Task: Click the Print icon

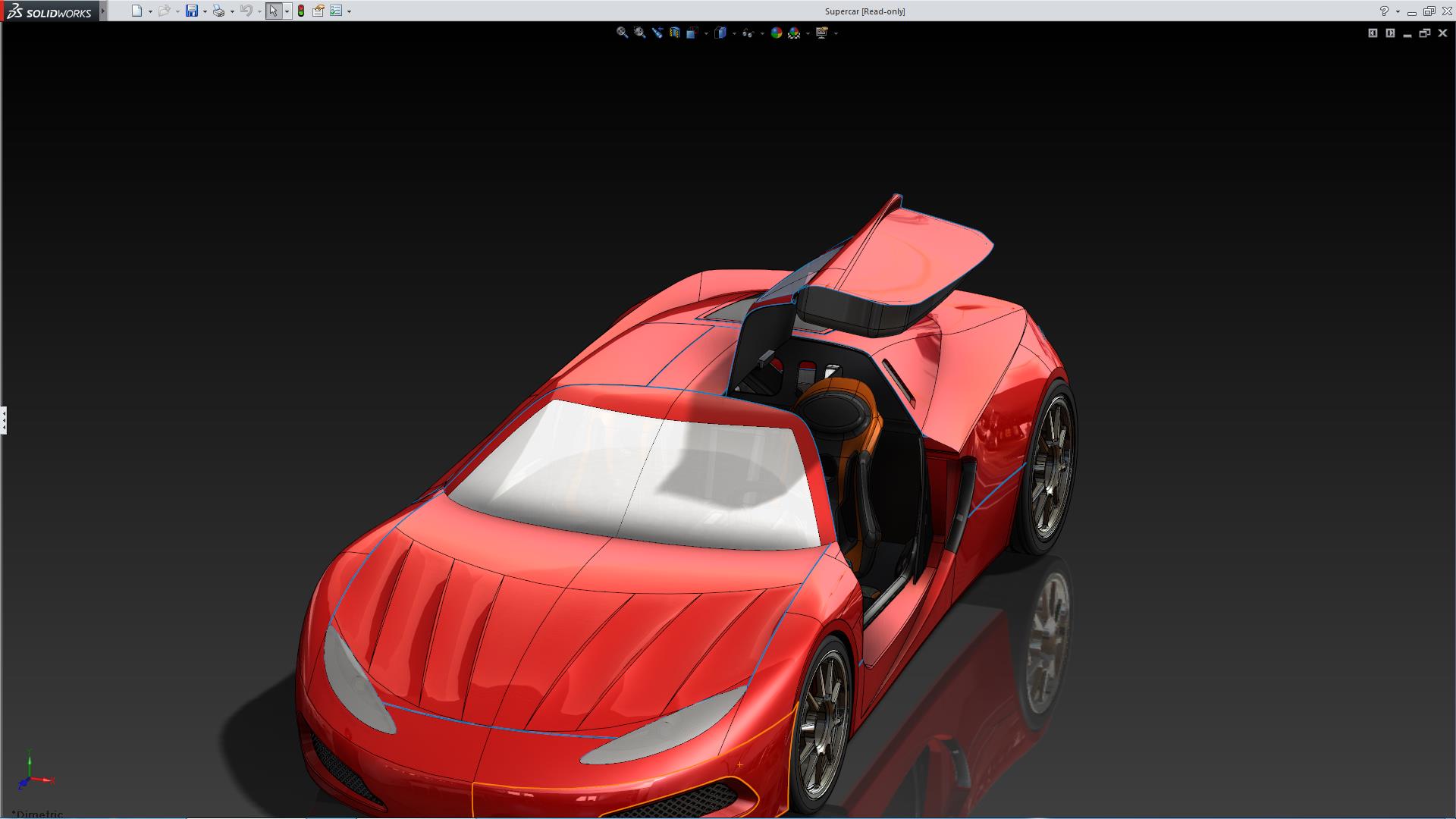Action: pos(218,11)
